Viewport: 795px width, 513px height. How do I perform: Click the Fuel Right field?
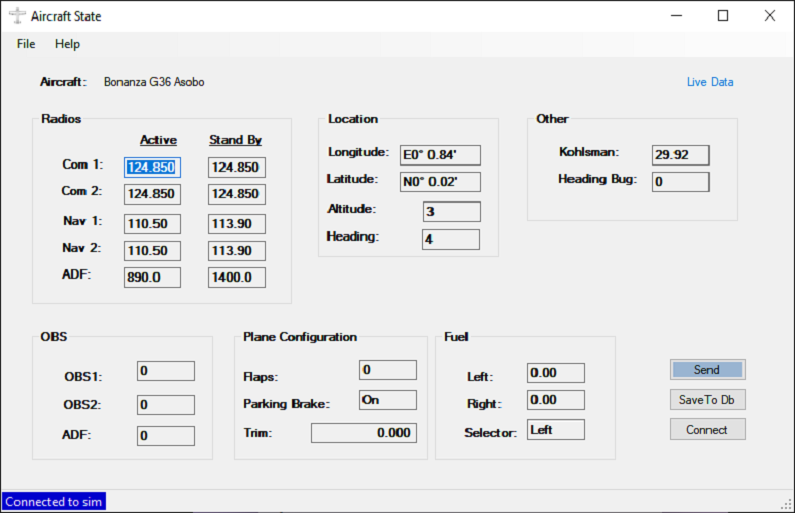(x=556, y=399)
